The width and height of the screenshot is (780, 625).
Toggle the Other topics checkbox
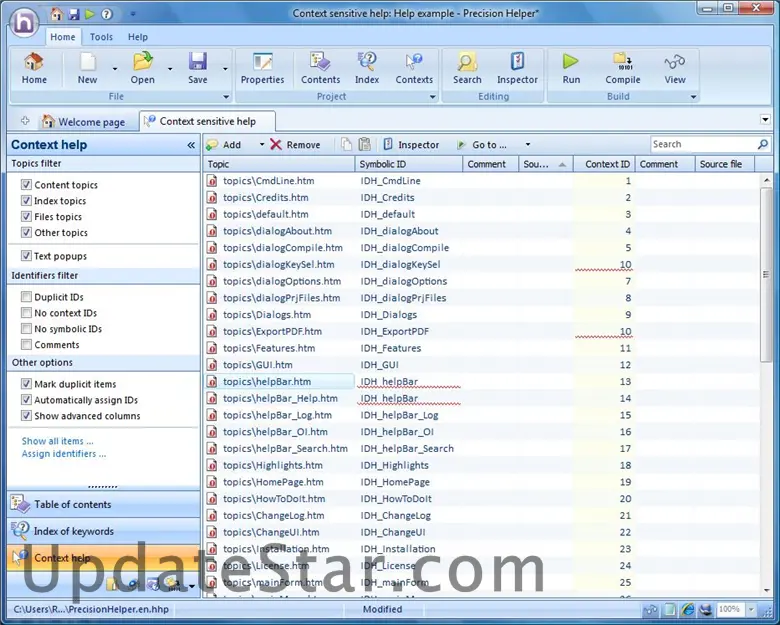[26, 232]
